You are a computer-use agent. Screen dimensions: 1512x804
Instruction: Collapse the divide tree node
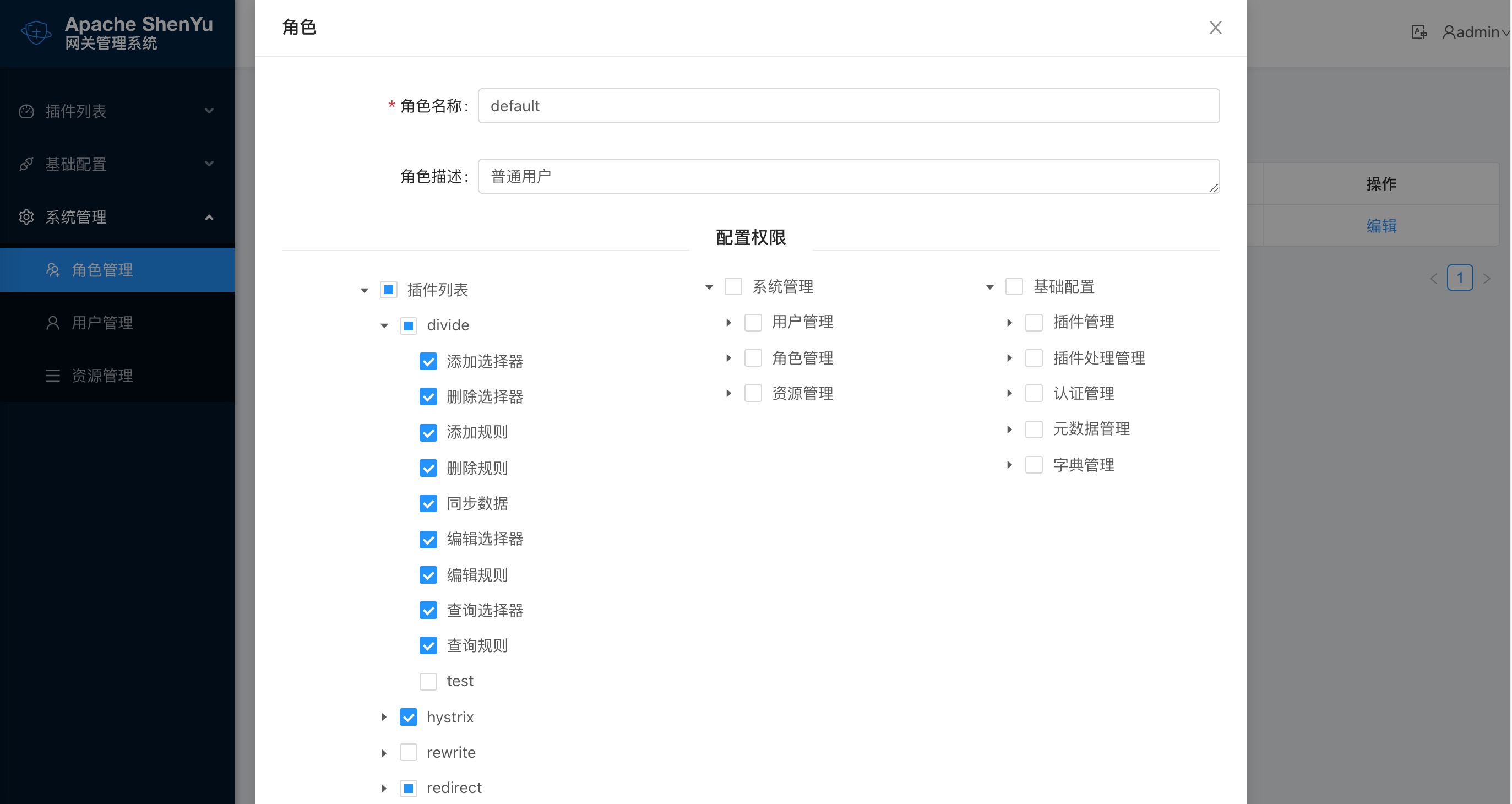(x=384, y=325)
